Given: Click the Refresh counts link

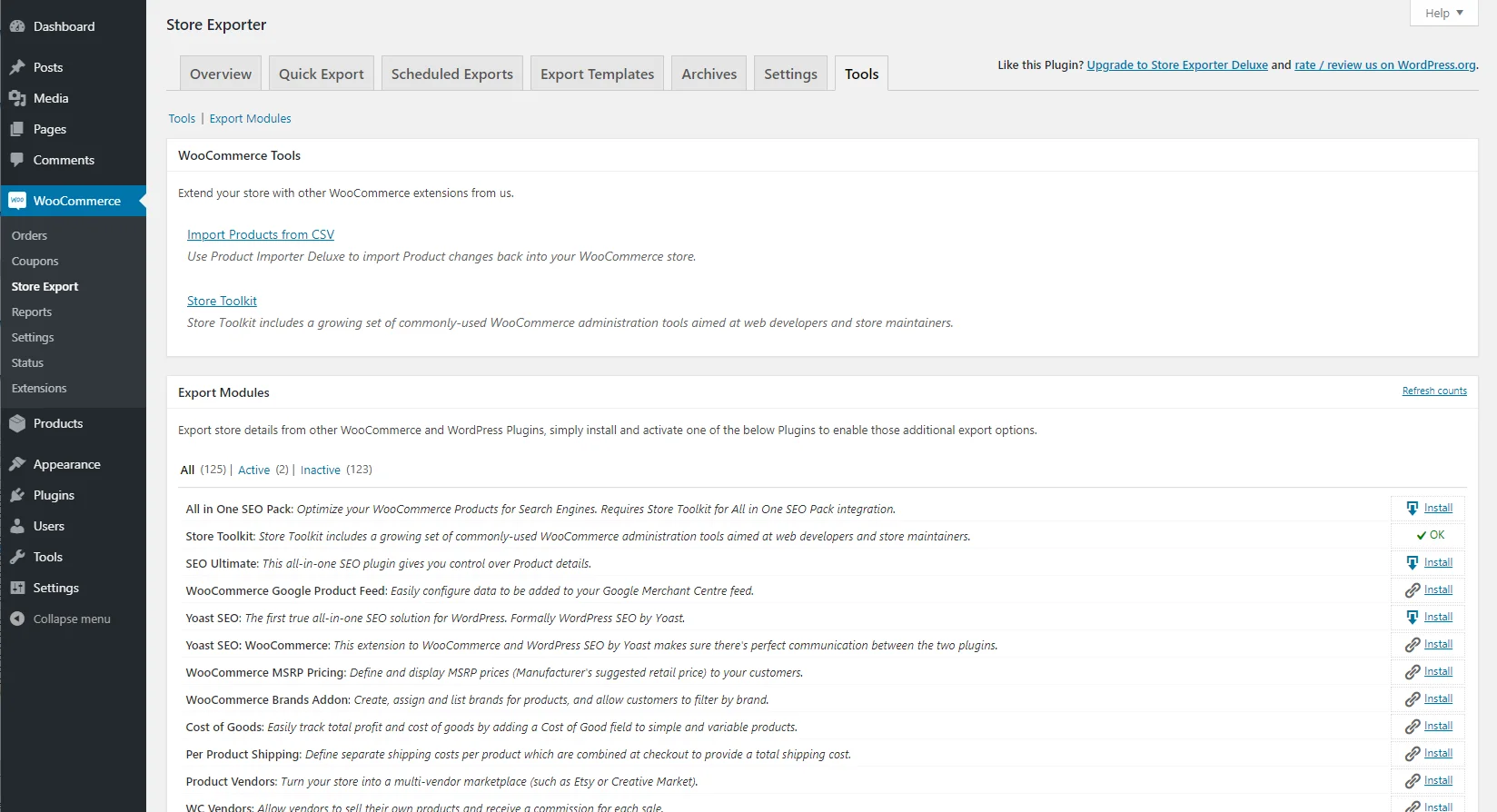Looking at the screenshot, I should pos(1434,391).
